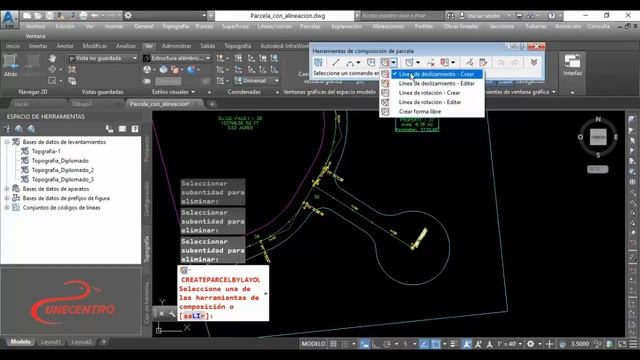Viewport: 640px width, 360px height.
Task: Click the customization hamburger icon in status bar
Action: coord(633,344)
